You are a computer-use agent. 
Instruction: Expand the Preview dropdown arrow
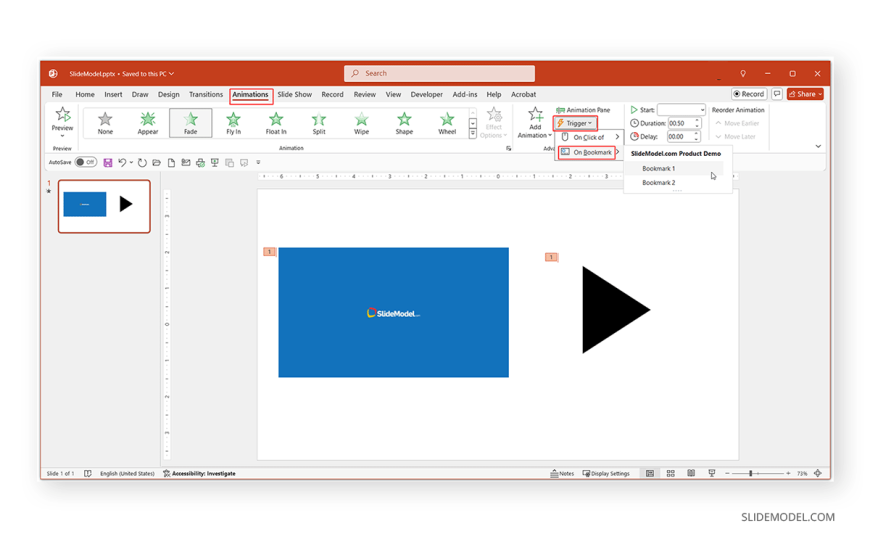(62, 136)
